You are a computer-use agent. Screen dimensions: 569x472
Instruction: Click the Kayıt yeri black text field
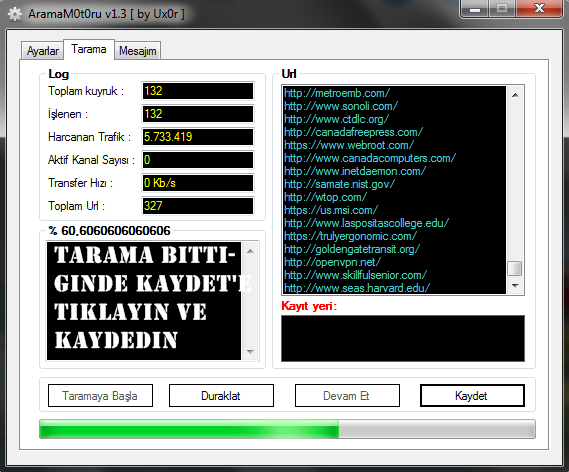pos(403,338)
